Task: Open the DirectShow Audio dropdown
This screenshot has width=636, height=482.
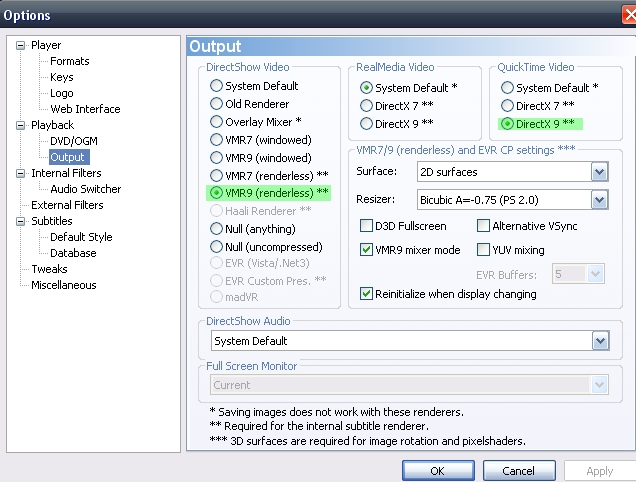Action: 600,341
